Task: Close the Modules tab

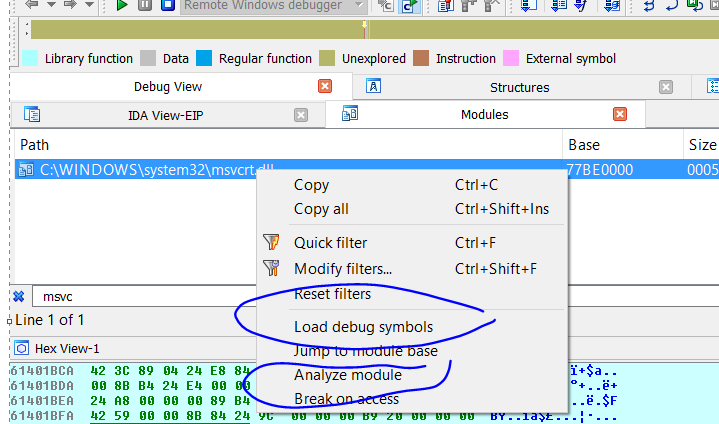Action: 620,115
